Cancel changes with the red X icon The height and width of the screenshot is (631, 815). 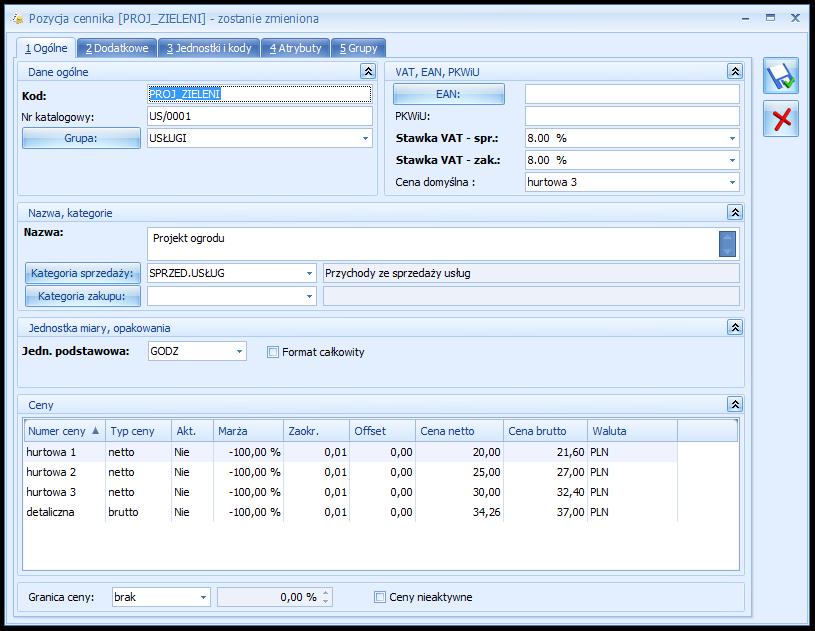click(x=780, y=119)
